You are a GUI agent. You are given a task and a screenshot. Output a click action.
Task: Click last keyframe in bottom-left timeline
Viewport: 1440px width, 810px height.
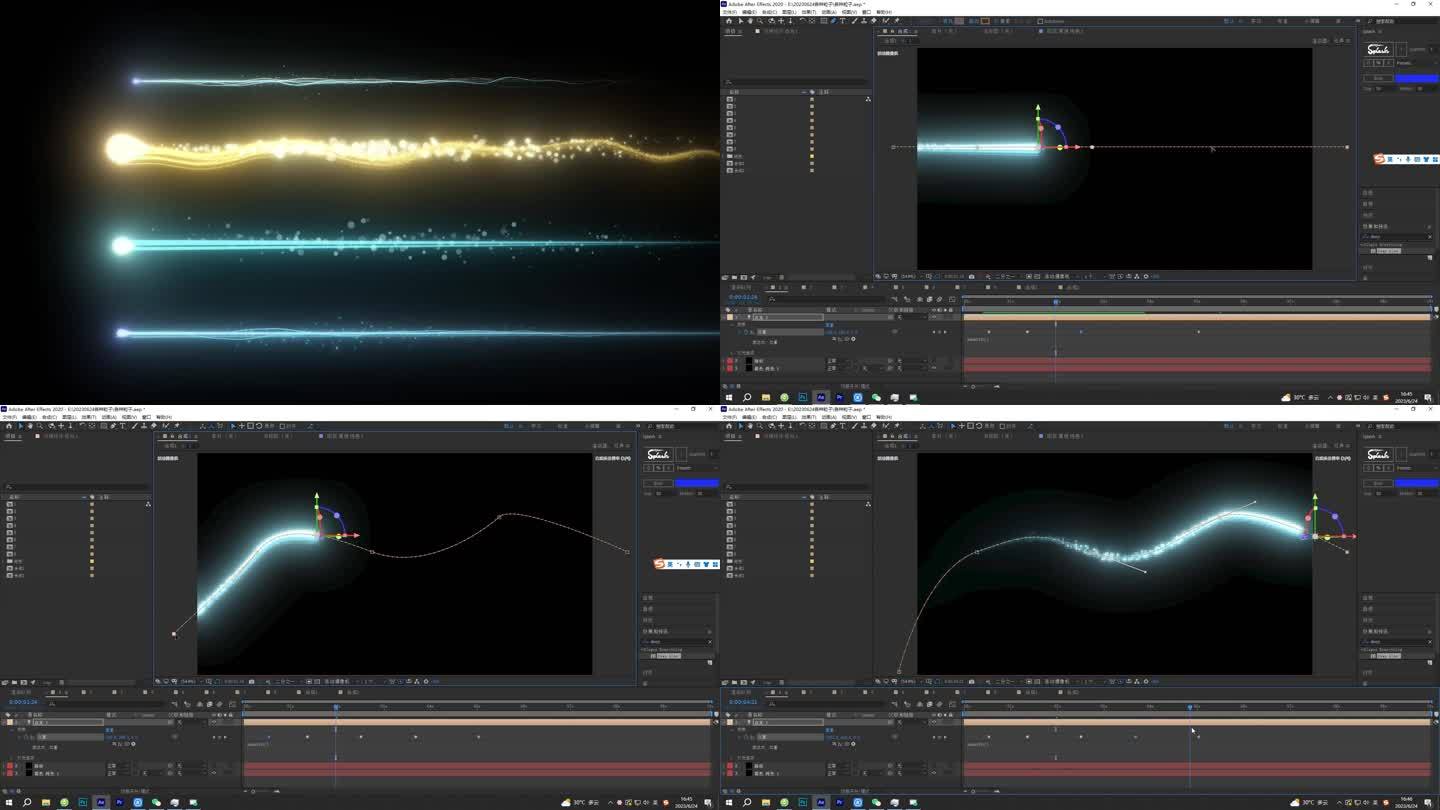pyautogui.click(x=478, y=737)
